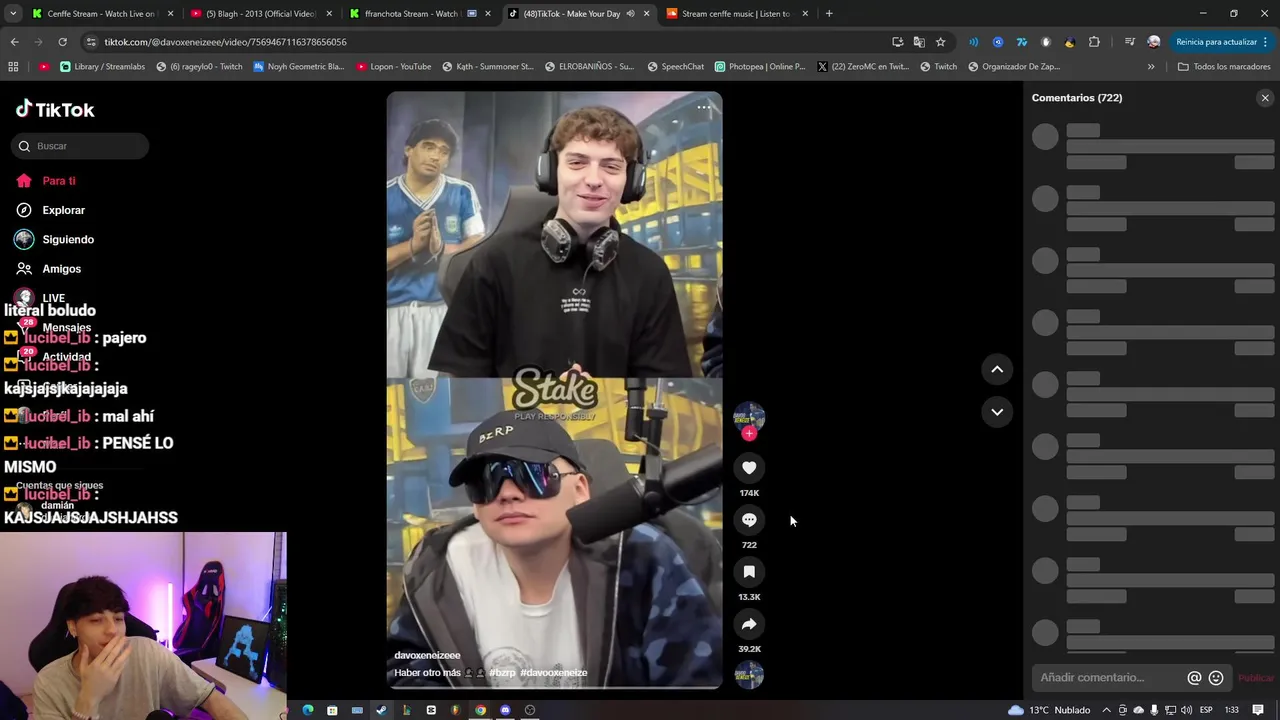Show hidden system tray icons

1106,710
